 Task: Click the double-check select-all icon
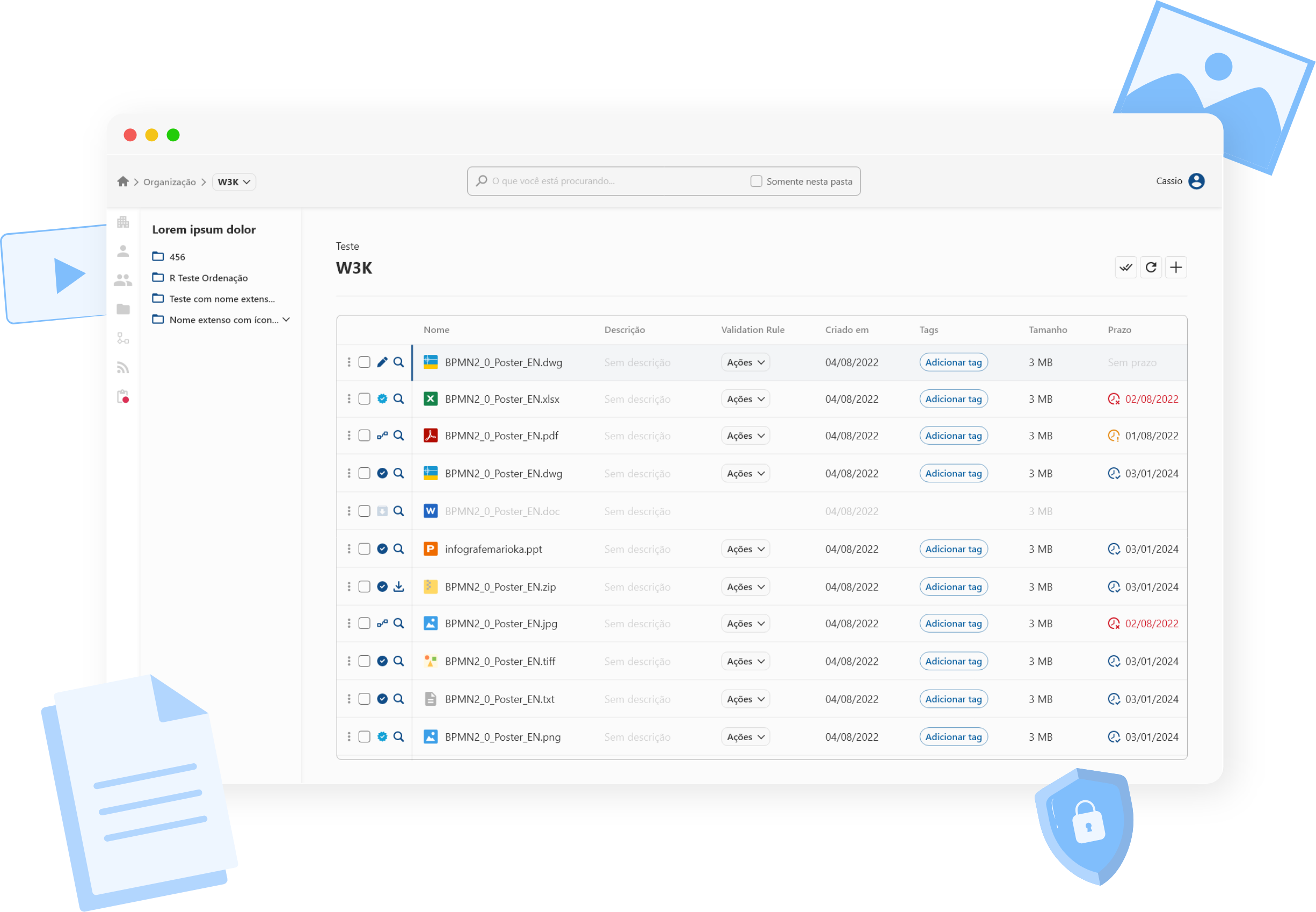click(x=1125, y=267)
